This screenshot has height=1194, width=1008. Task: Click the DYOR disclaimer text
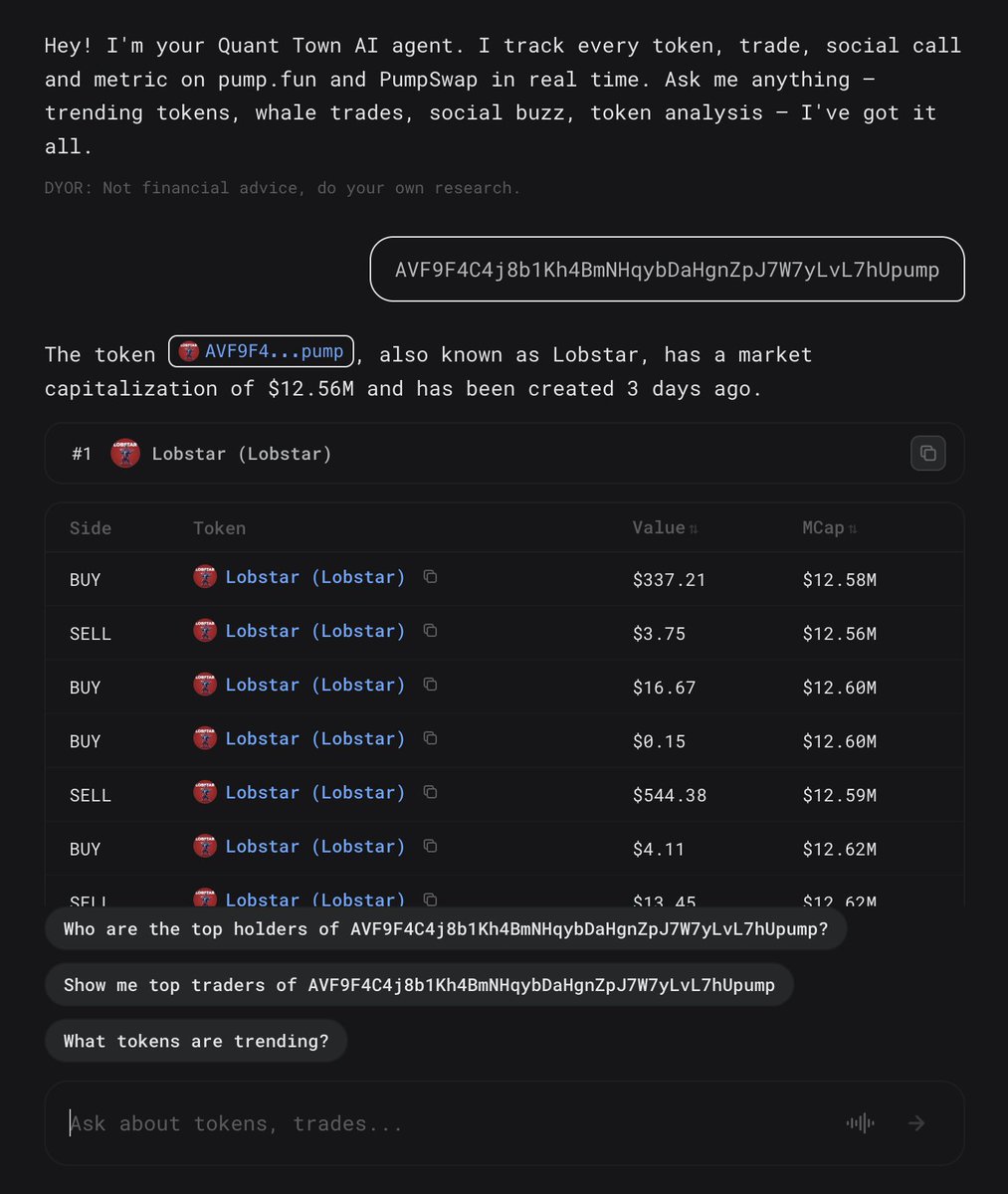click(283, 187)
